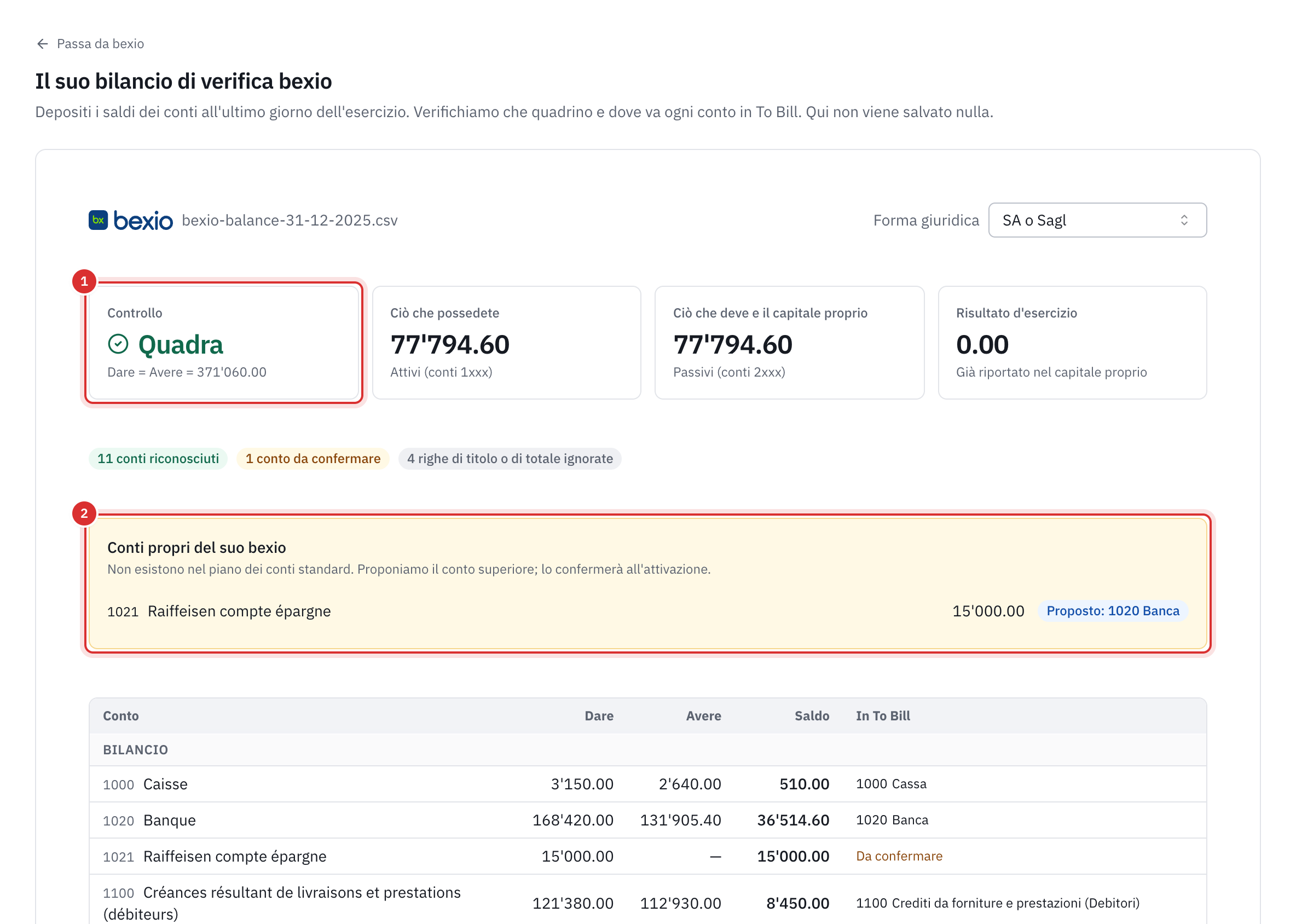The image size is (1296, 924).
Task: Click the Quadra status text
Action: [181, 345]
